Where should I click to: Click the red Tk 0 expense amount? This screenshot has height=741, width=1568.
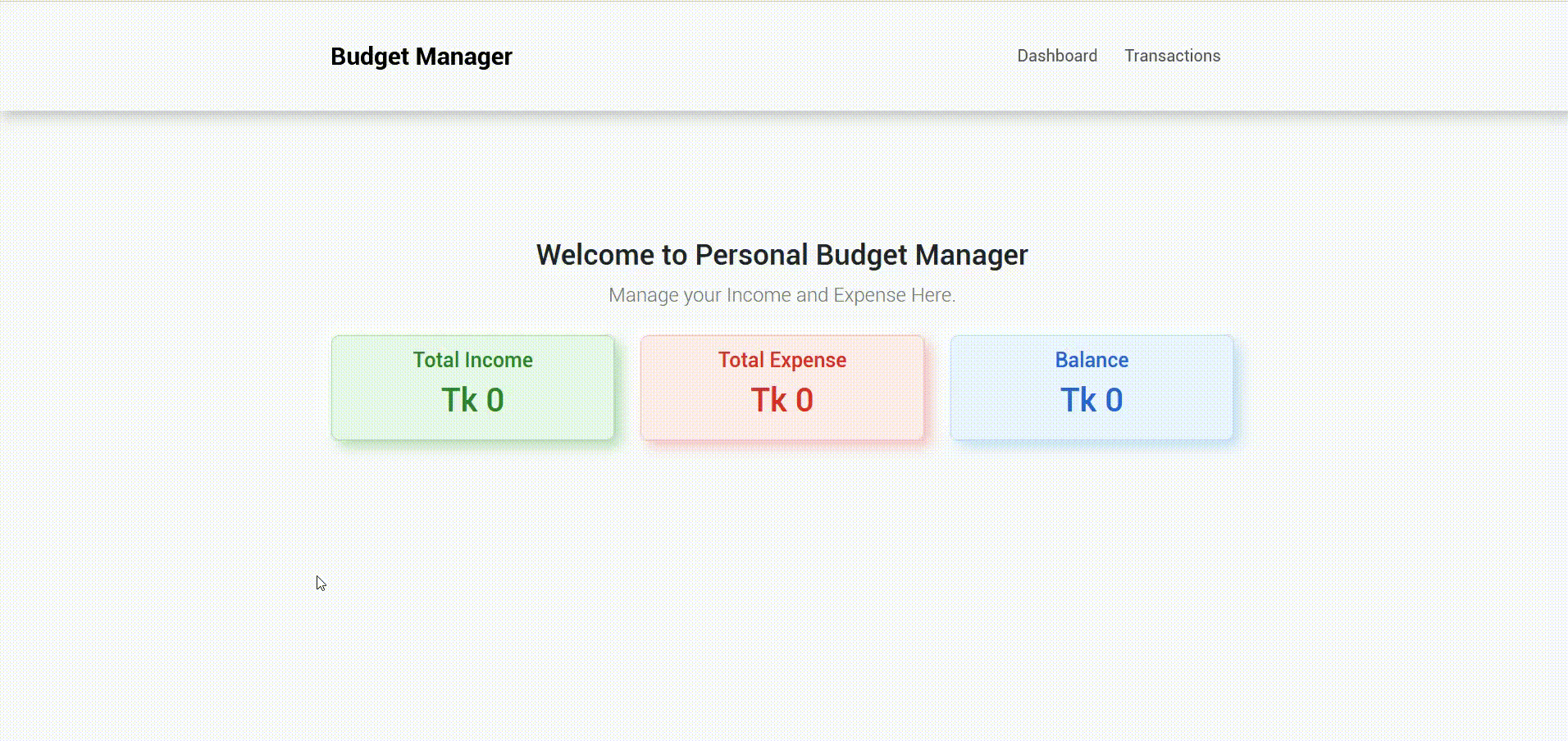pos(782,400)
